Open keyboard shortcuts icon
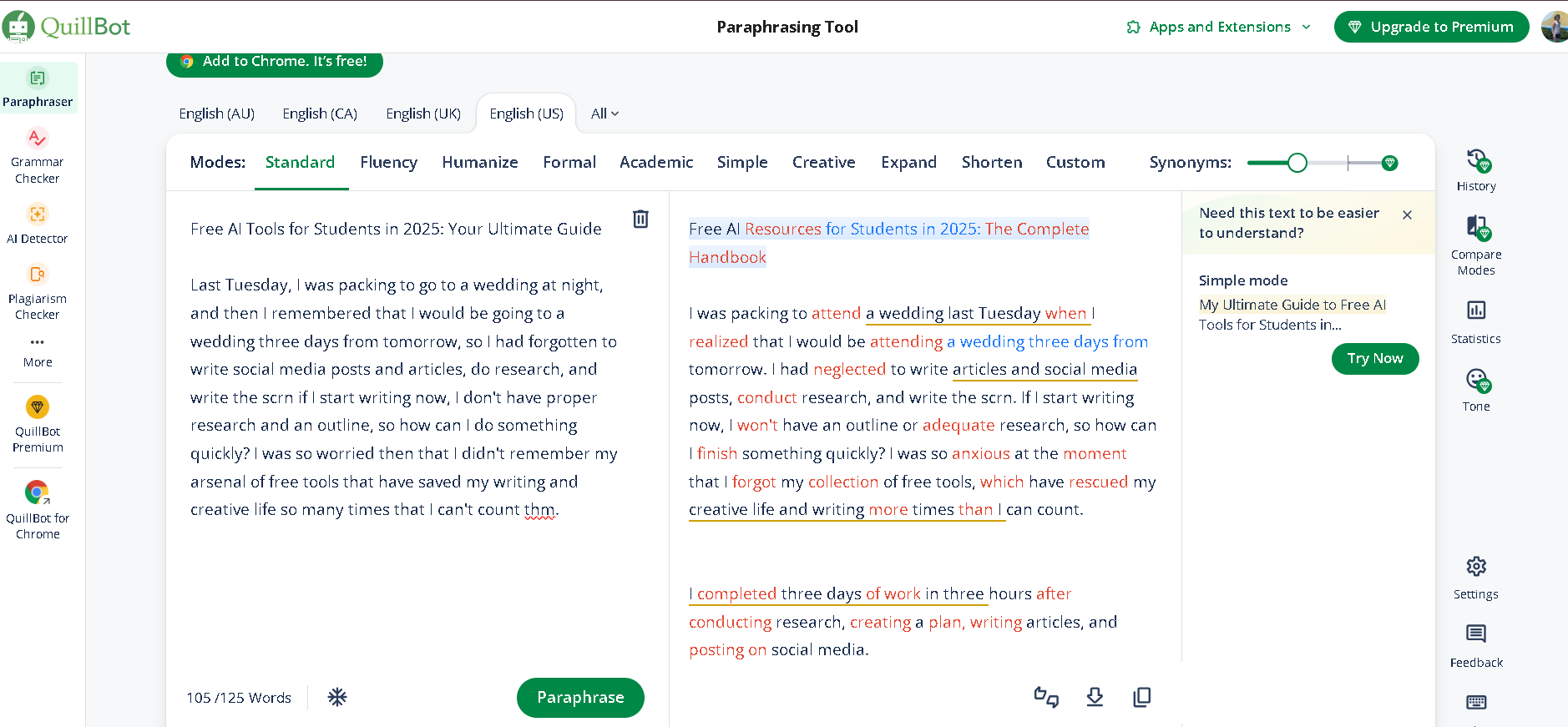 click(1476, 702)
